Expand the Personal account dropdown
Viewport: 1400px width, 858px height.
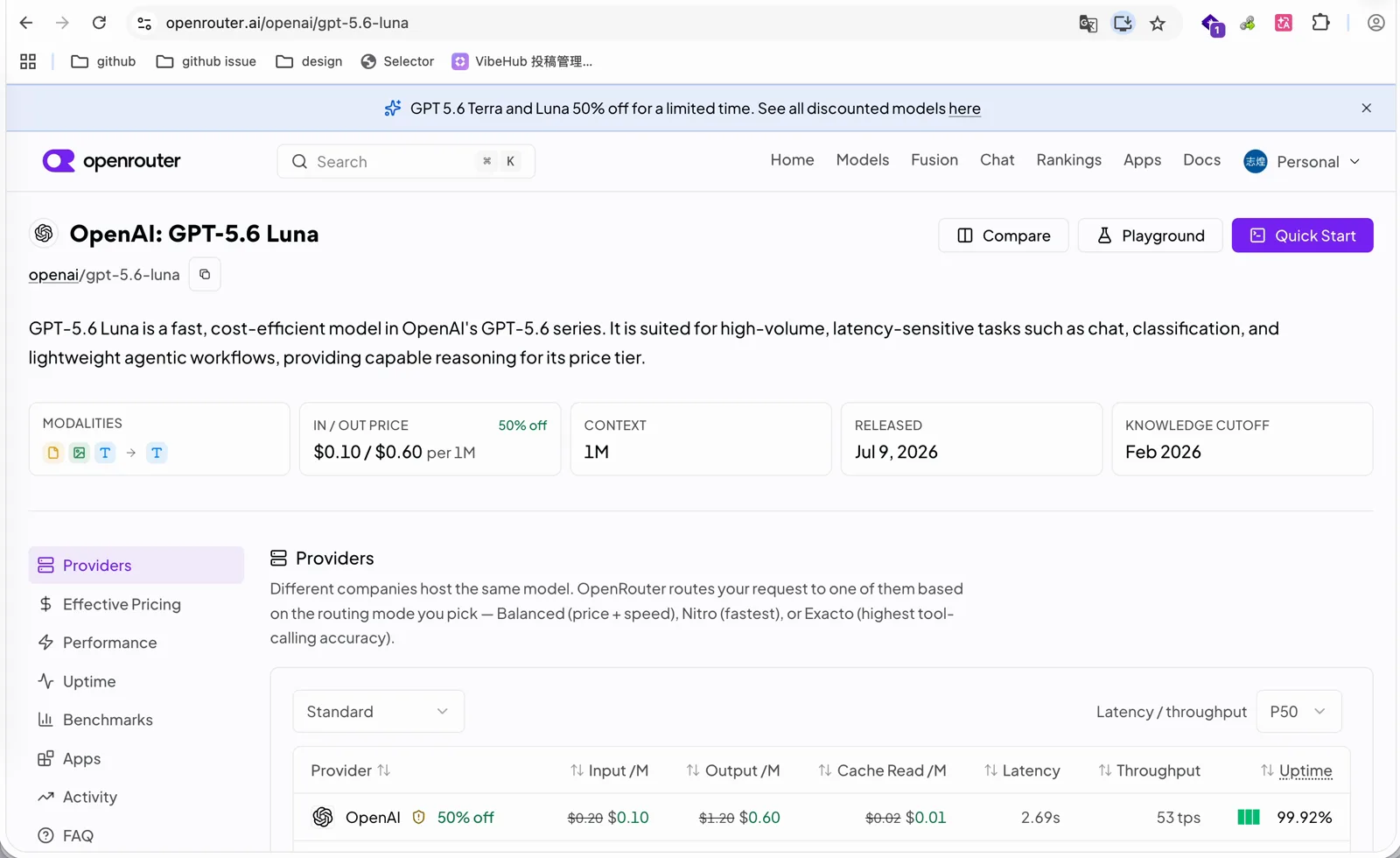[1302, 161]
